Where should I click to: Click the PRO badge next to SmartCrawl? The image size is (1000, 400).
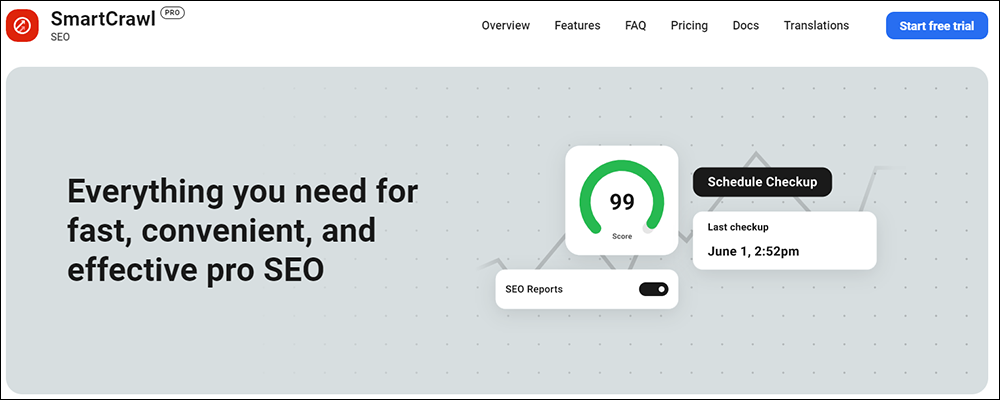click(x=173, y=13)
